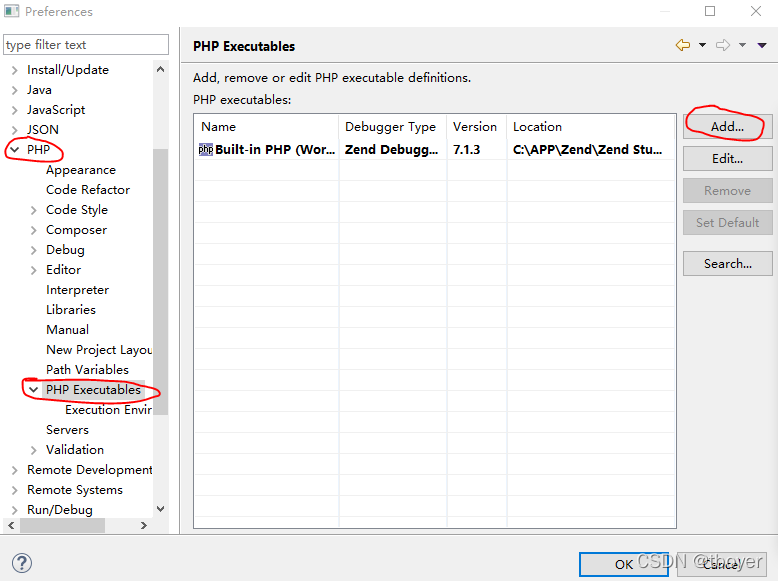
Task: Expand the Composer node
Action: pos(33,230)
